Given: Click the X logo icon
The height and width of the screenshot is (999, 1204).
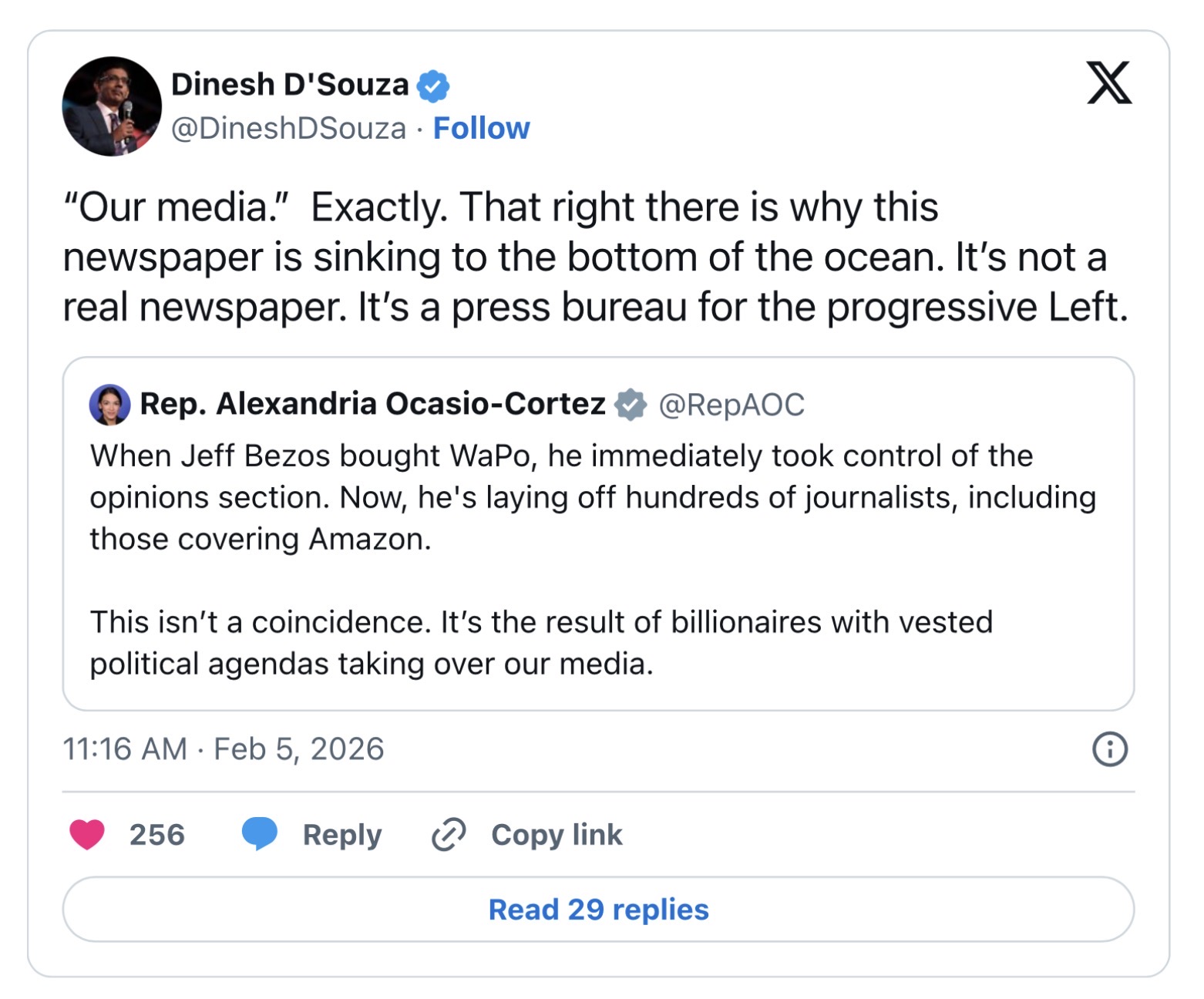Looking at the screenshot, I should [1108, 82].
